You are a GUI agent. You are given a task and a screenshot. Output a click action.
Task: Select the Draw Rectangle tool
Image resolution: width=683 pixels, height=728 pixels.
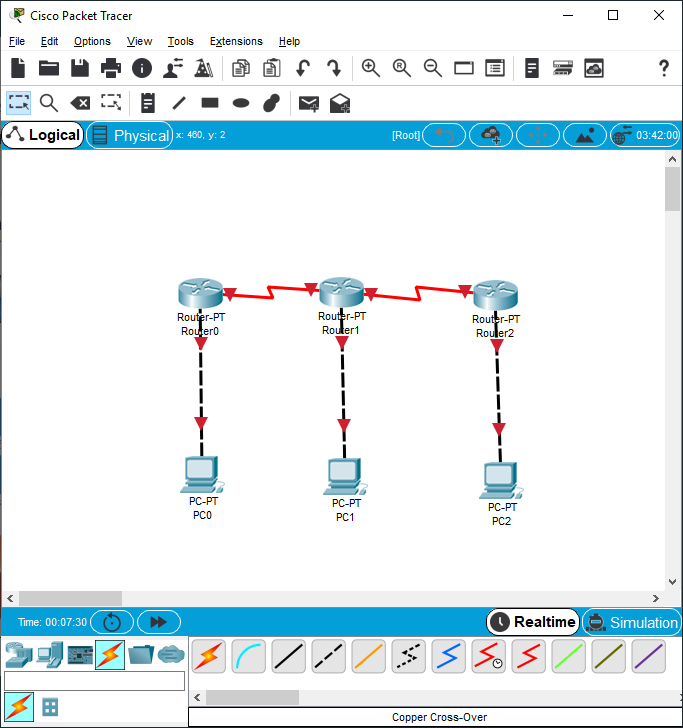[x=210, y=103]
